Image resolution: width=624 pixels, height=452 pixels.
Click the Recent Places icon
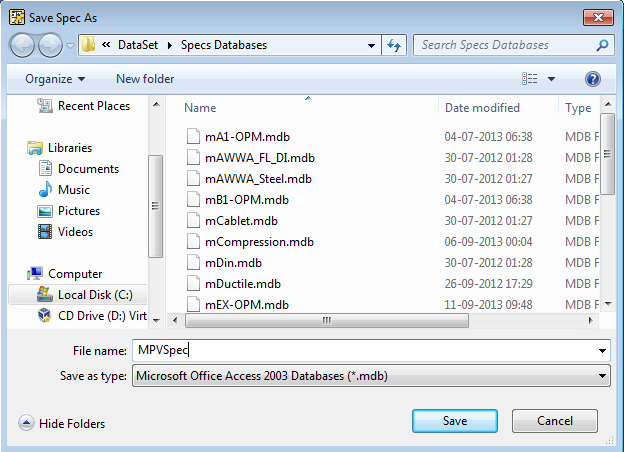point(45,105)
